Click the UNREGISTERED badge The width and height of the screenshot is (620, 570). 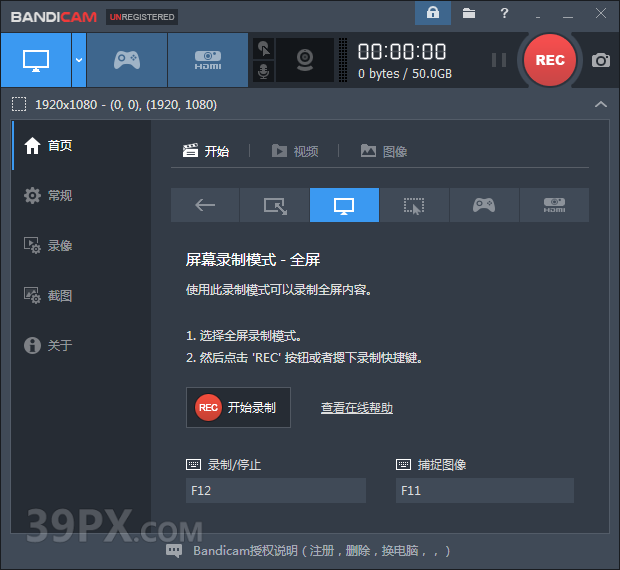142,17
